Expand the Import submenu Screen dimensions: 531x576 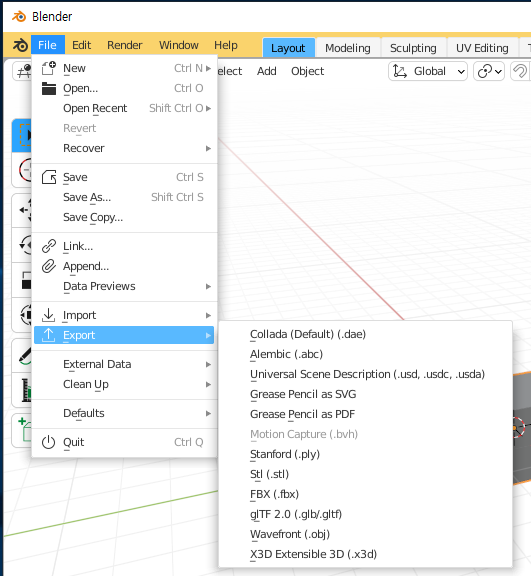pyautogui.click(x=208, y=316)
